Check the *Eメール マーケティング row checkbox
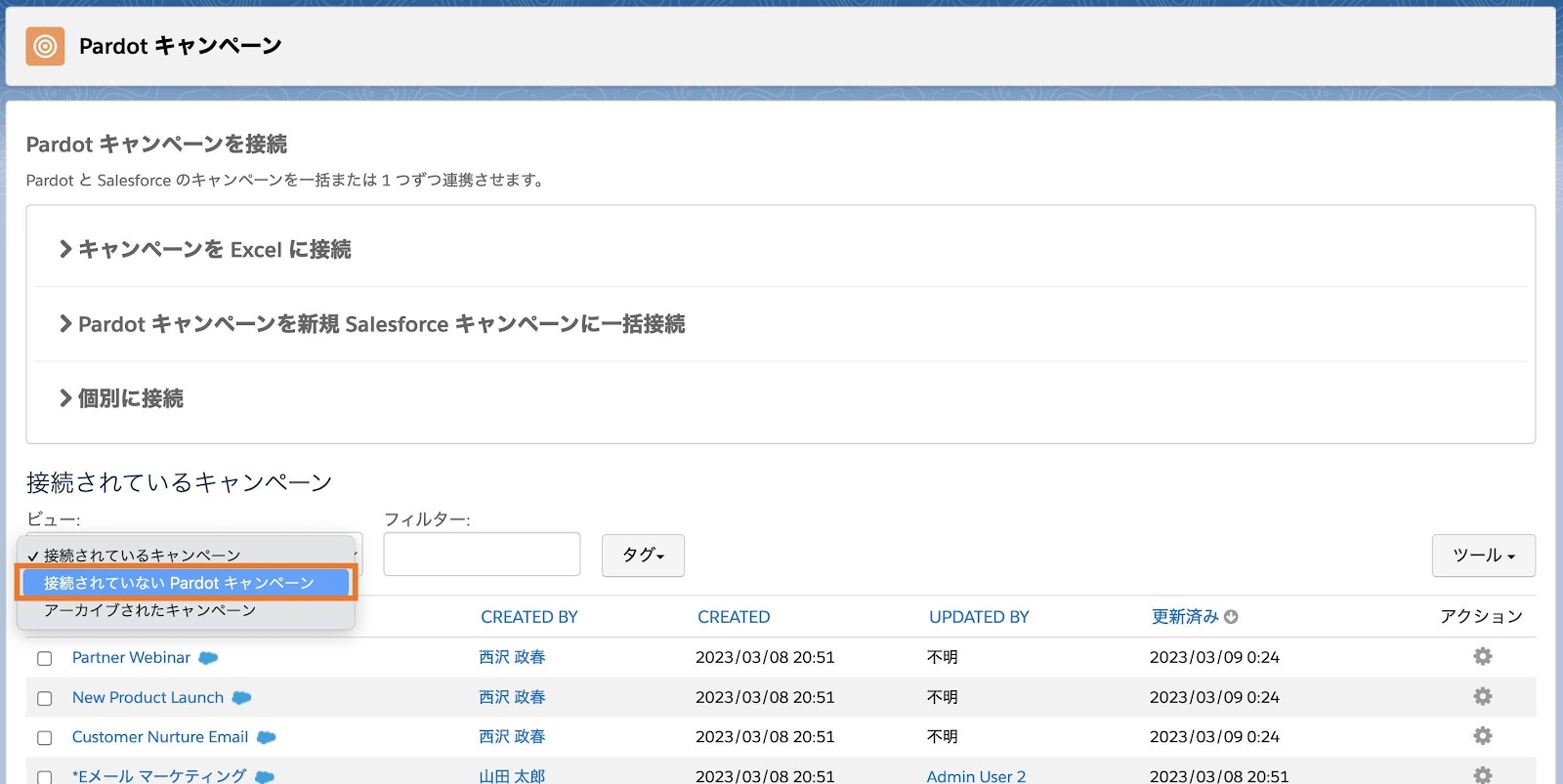The height and width of the screenshot is (784, 1563). [x=45, y=777]
